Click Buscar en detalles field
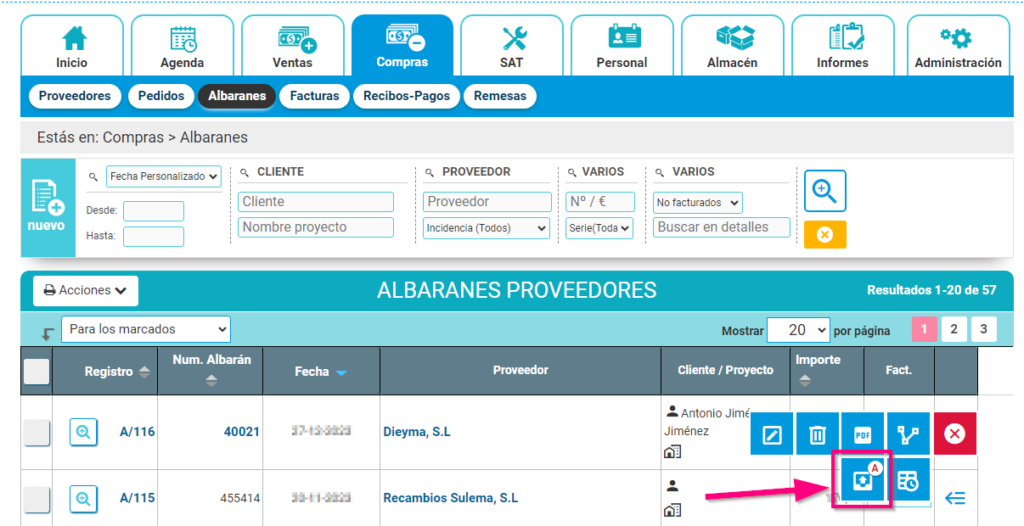The image size is (1024, 526). coord(722,227)
